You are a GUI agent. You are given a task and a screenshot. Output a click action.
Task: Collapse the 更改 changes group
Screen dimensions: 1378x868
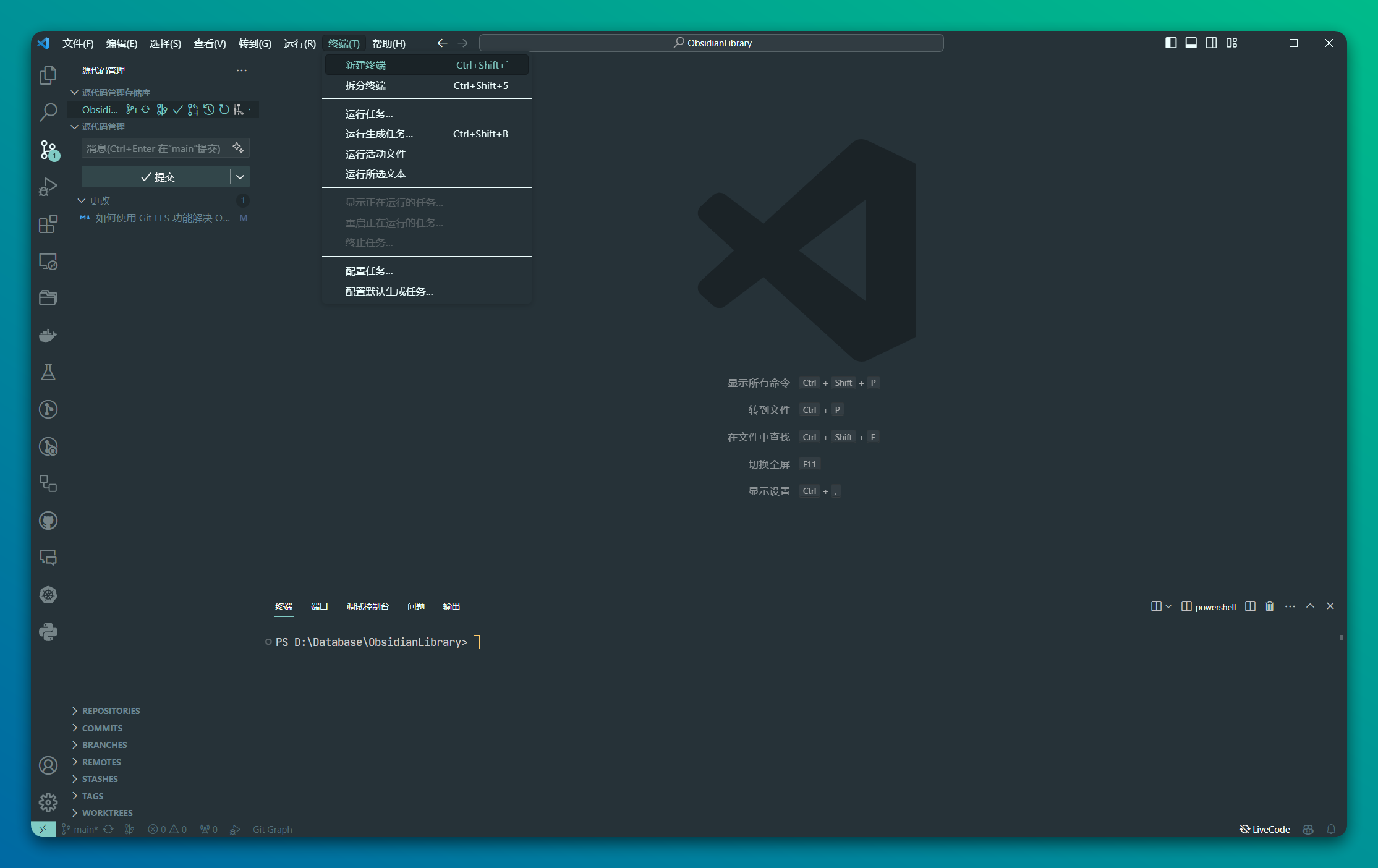point(82,200)
